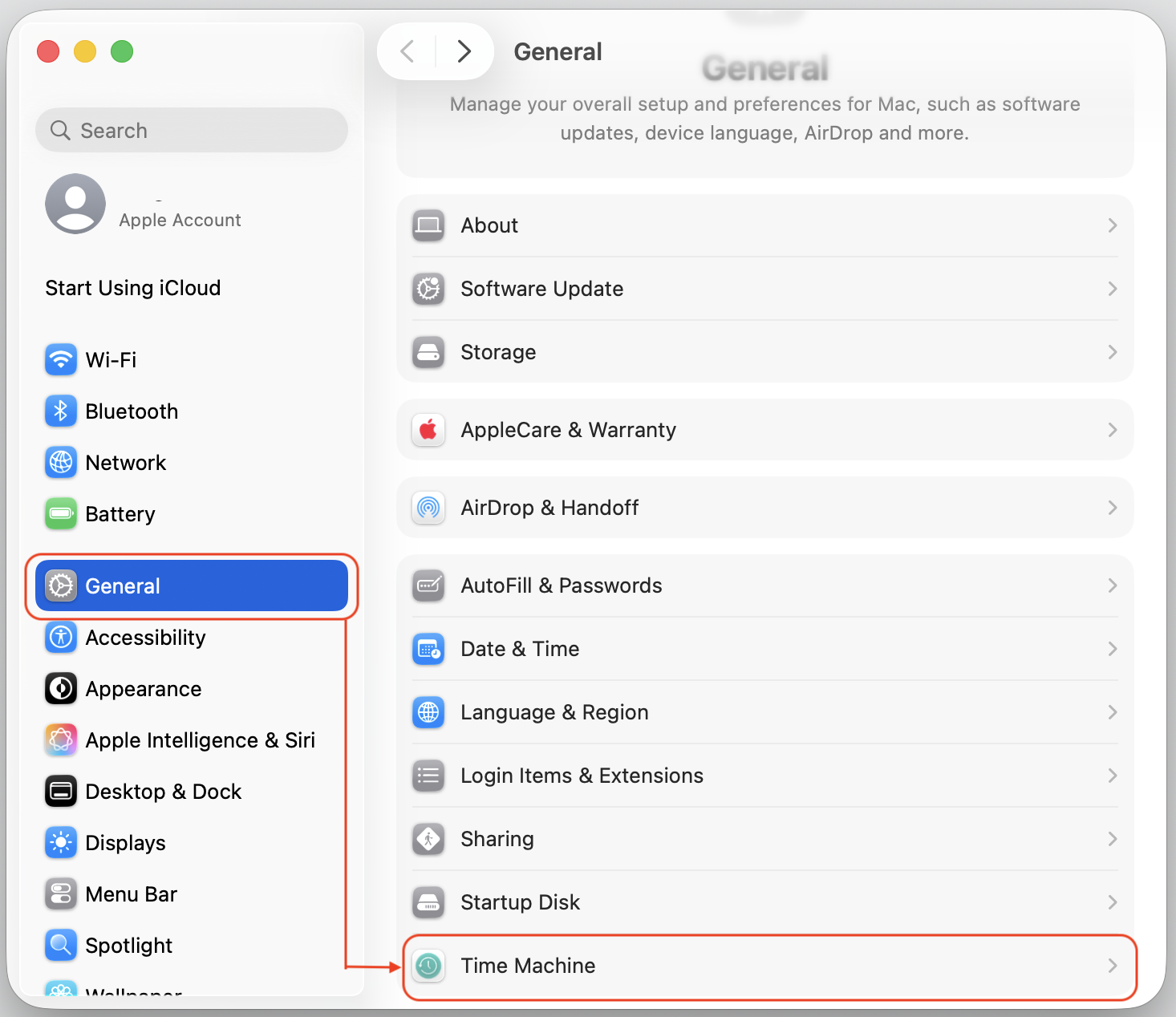The width and height of the screenshot is (1176, 1017).
Task: Expand Sharing row chevron
Action: point(1113,839)
